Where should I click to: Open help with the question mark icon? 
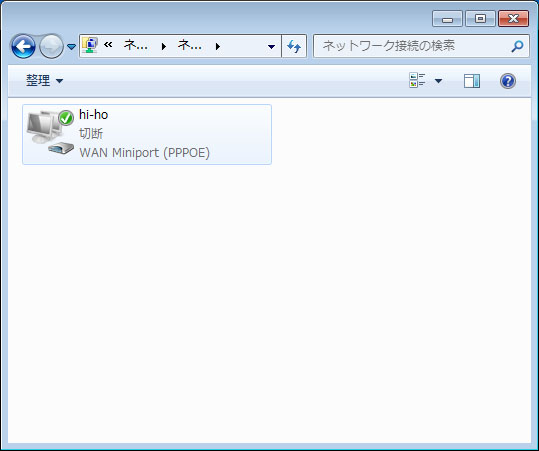pos(508,81)
